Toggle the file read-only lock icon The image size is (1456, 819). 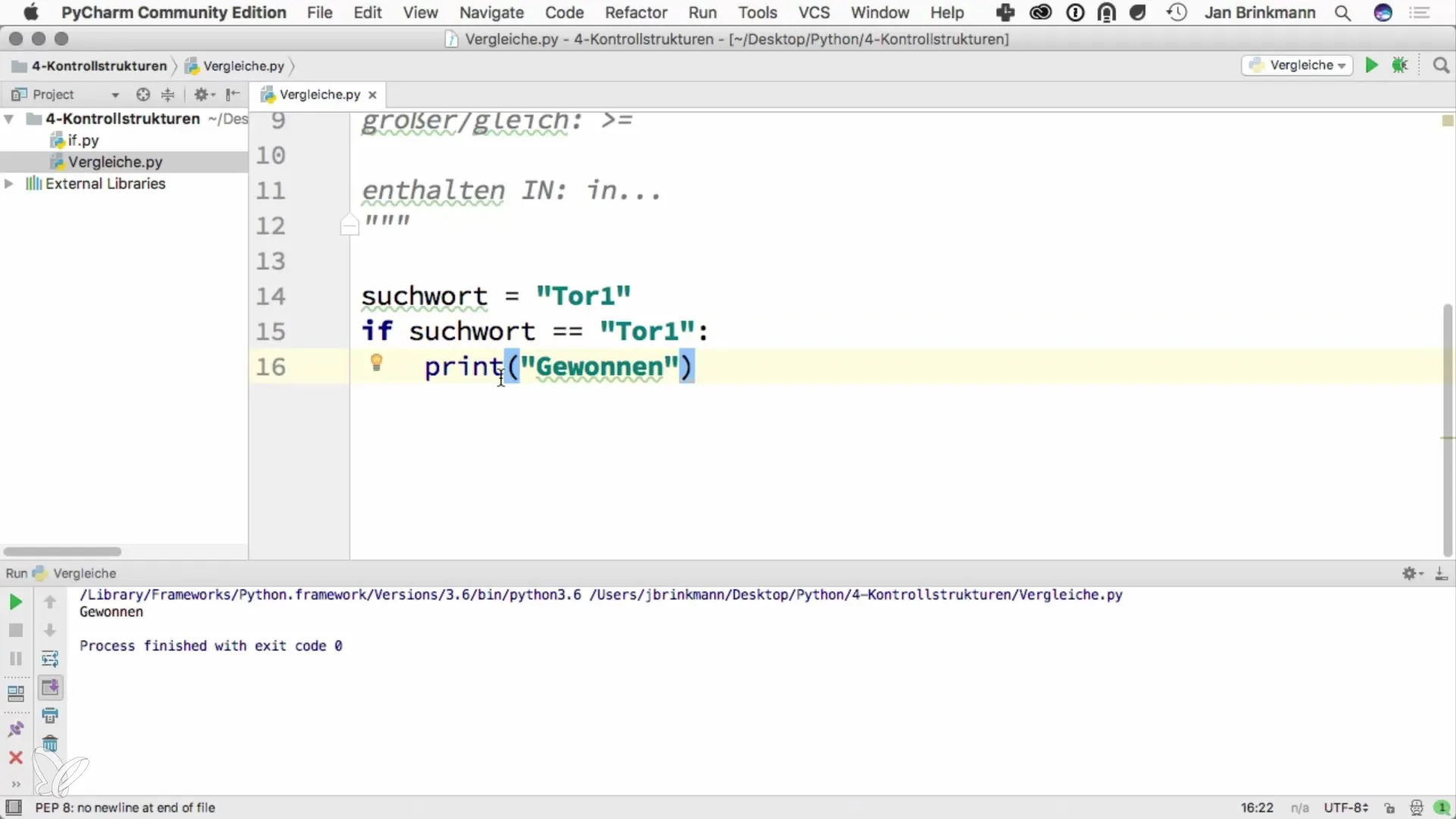coord(1389,808)
